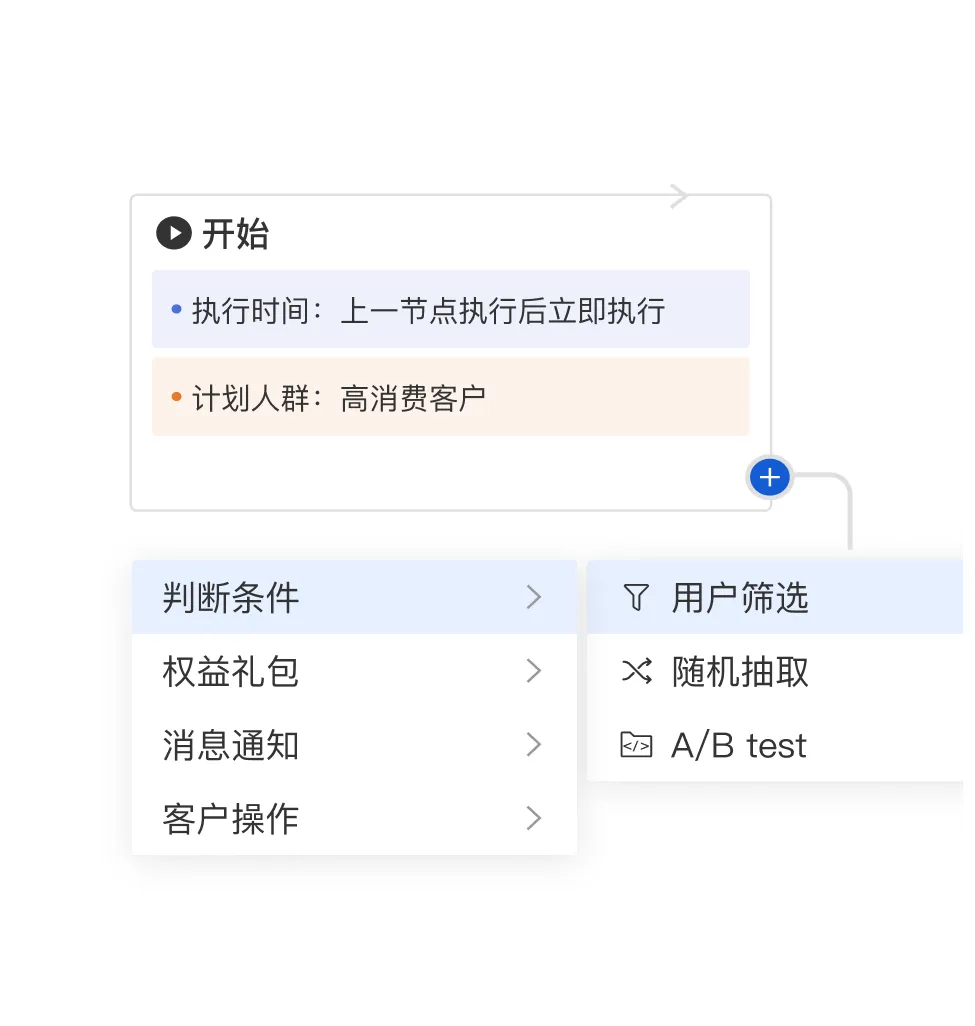Expand the 判断条件 submenu chevron

(534, 598)
